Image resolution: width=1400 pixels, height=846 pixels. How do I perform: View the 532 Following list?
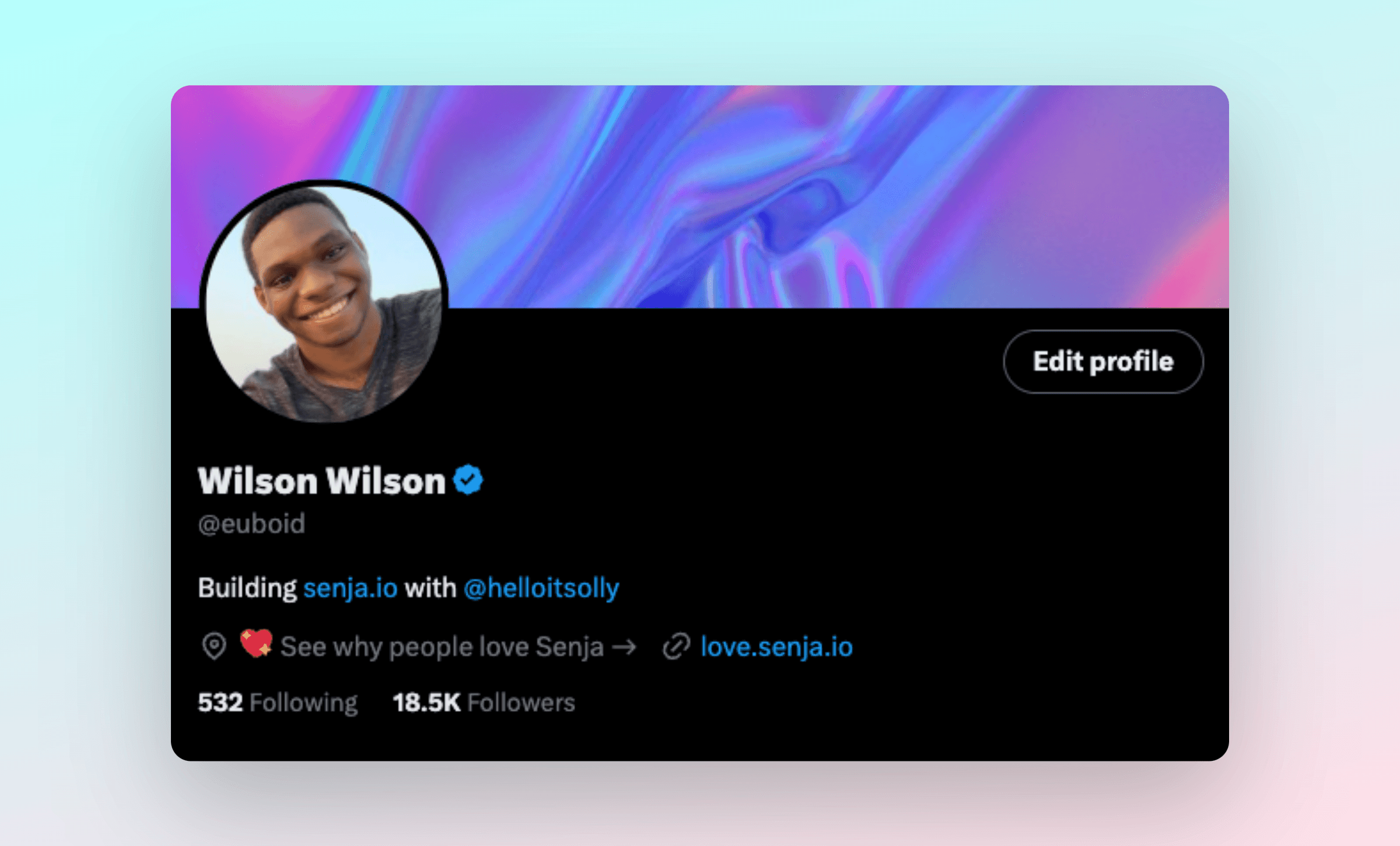(x=278, y=702)
